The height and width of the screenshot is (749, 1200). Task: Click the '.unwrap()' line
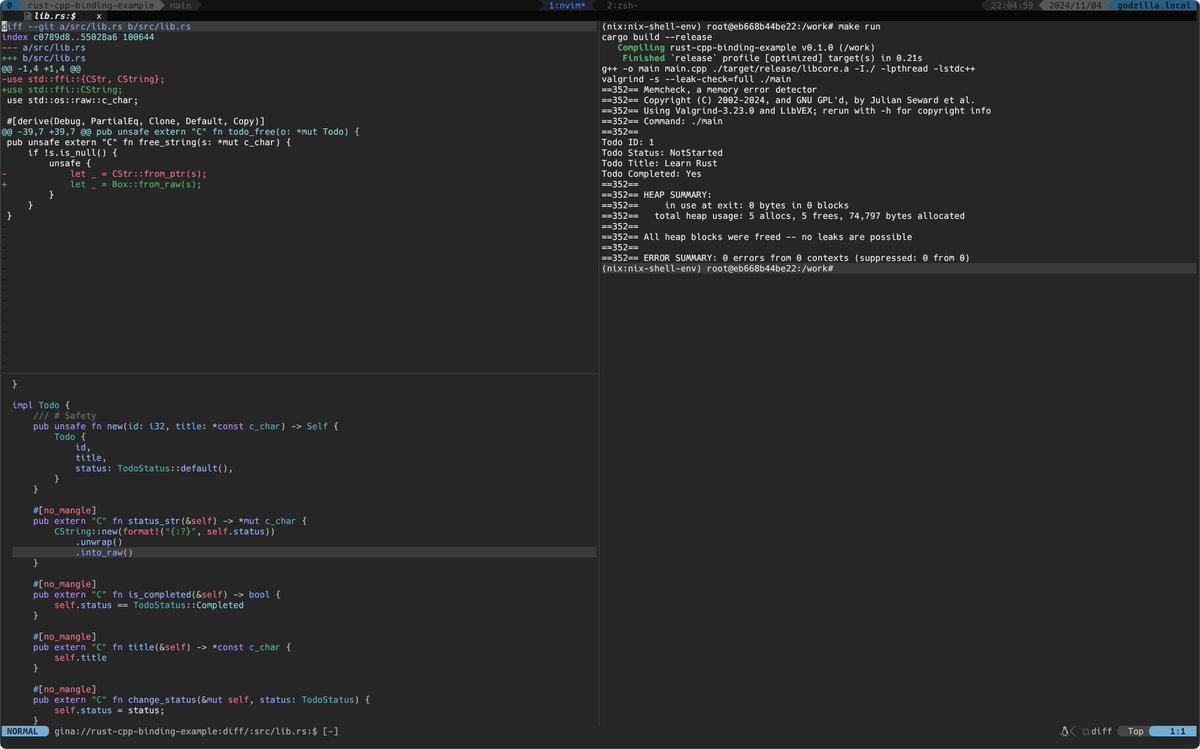click(99, 541)
